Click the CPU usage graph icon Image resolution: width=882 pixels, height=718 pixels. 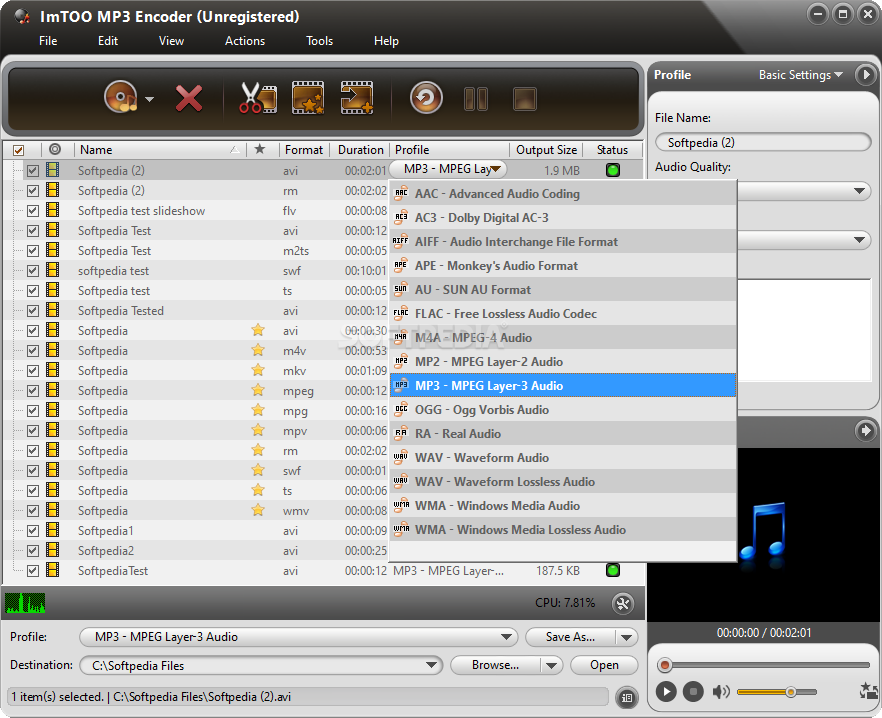coord(25,603)
